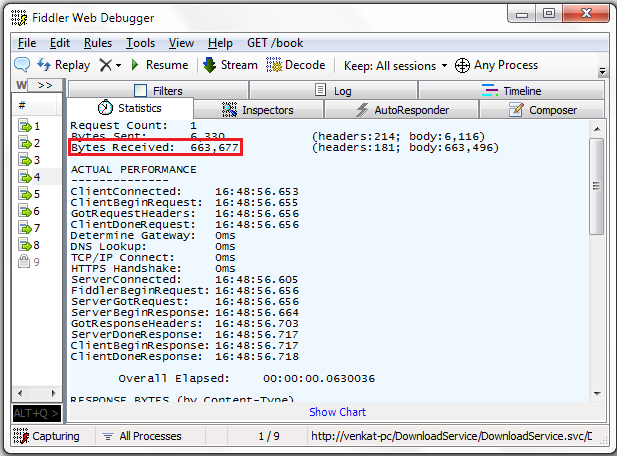The image size is (617, 456).
Task: Click ClientDoneResponse timestamp line
Action: (x=185, y=357)
